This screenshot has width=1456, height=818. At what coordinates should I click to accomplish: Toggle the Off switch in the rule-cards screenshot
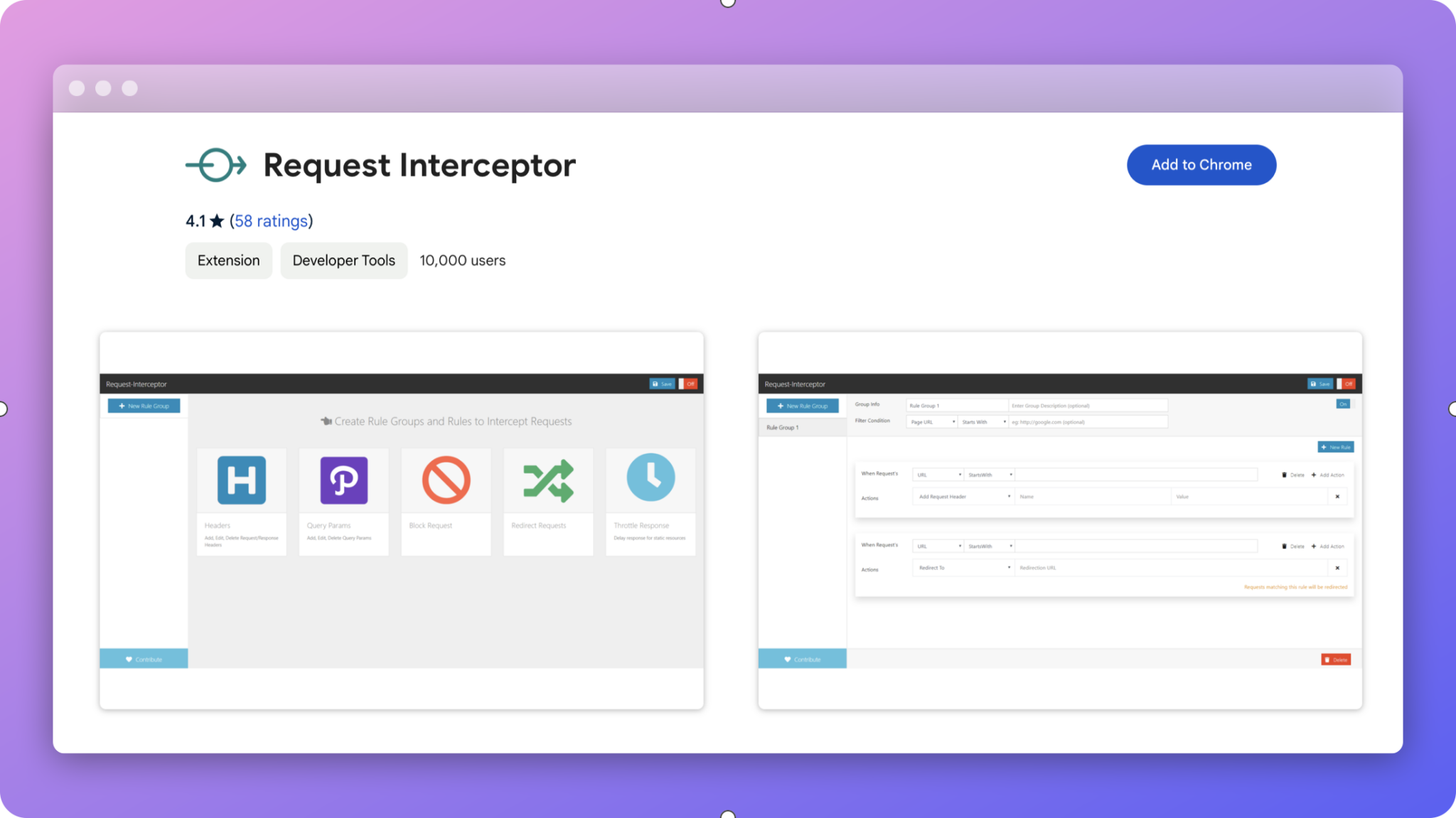point(688,384)
